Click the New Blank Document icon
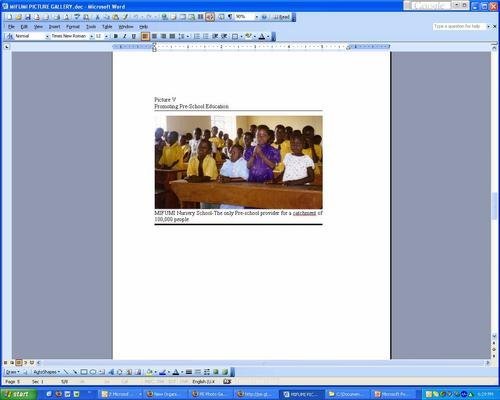 [x=10, y=17]
